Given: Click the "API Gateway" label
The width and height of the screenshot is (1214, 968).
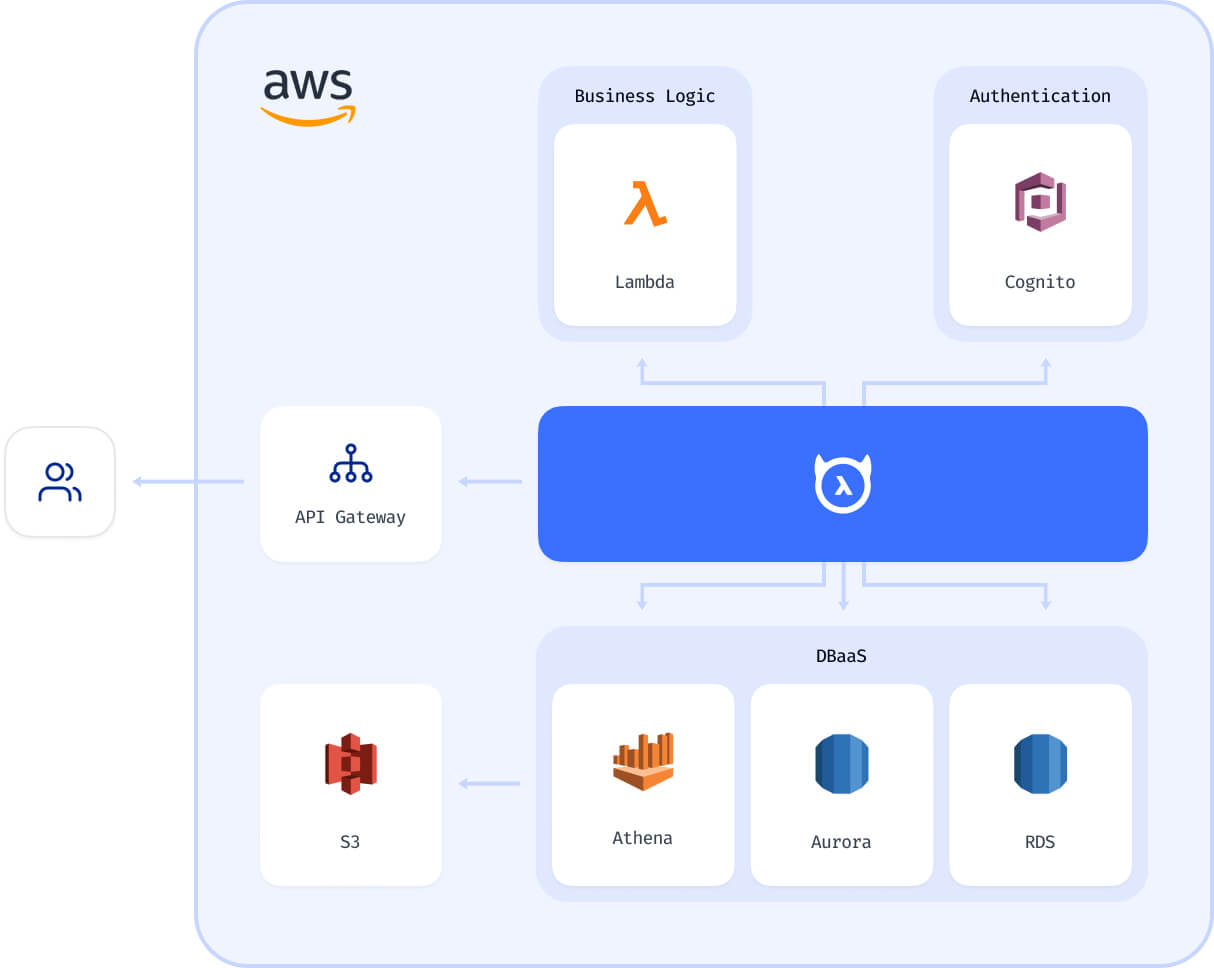Looking at the screenshot, I should [x=350, y=517].
